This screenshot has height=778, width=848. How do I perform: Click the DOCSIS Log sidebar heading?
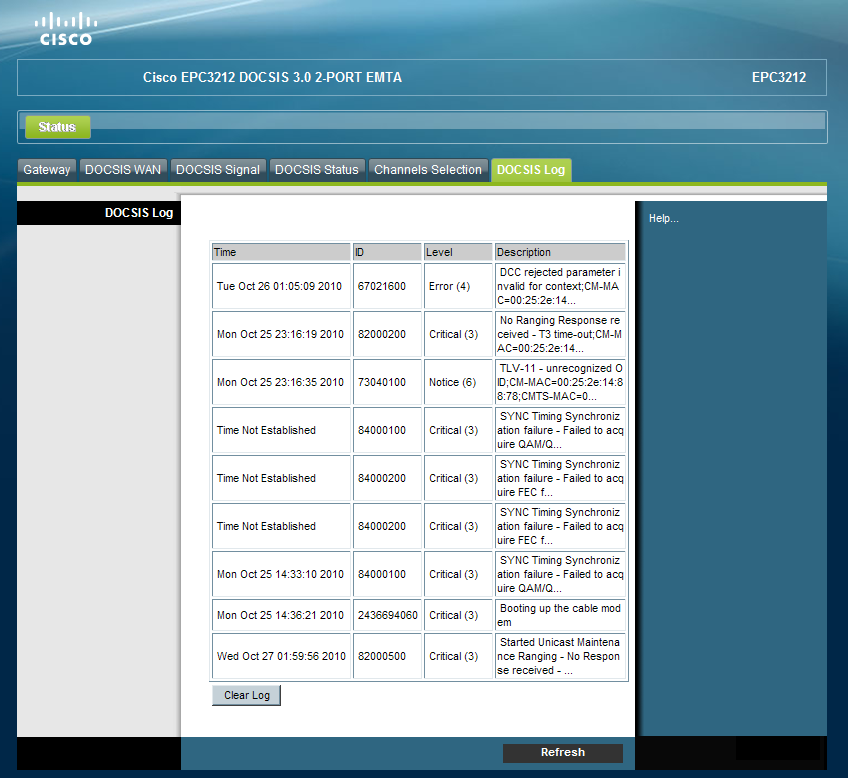(139, 213)
